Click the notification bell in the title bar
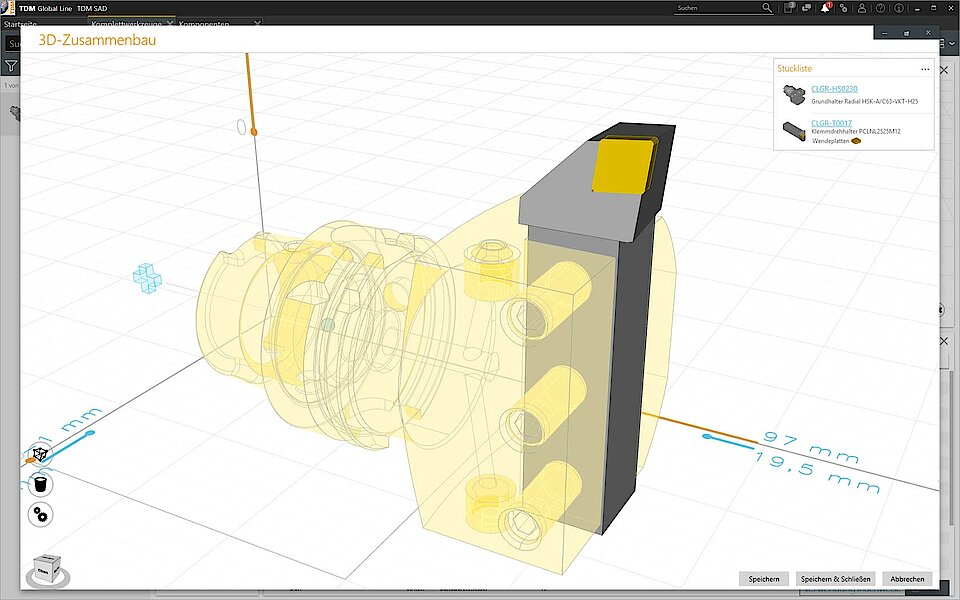The height and width of the screenshot is (600, 960). (825, 8)
